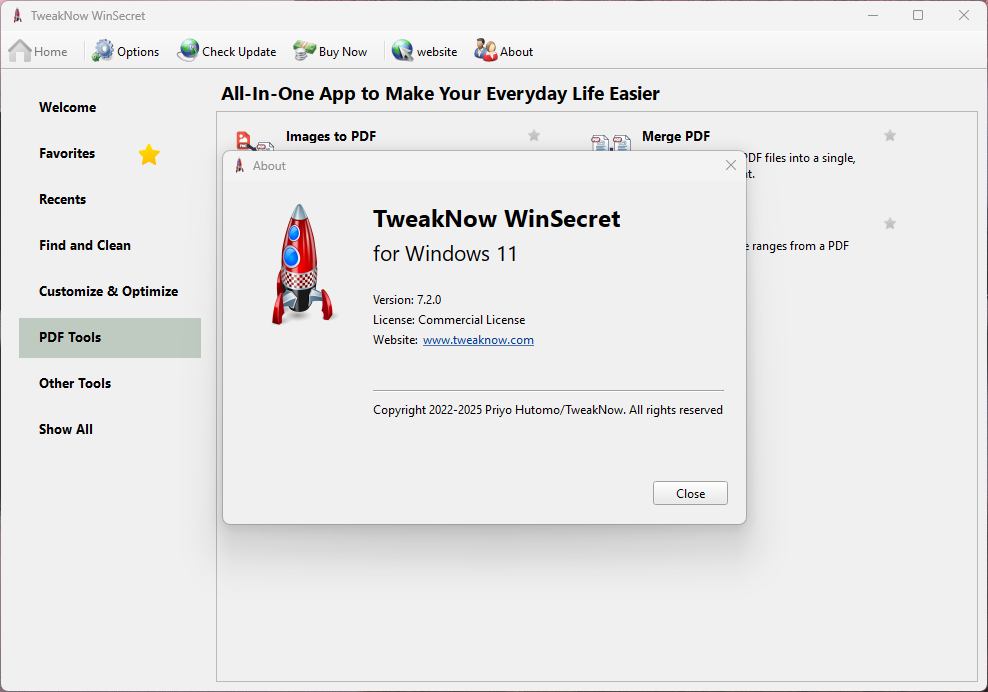Switch to Other Tools section

110,384
